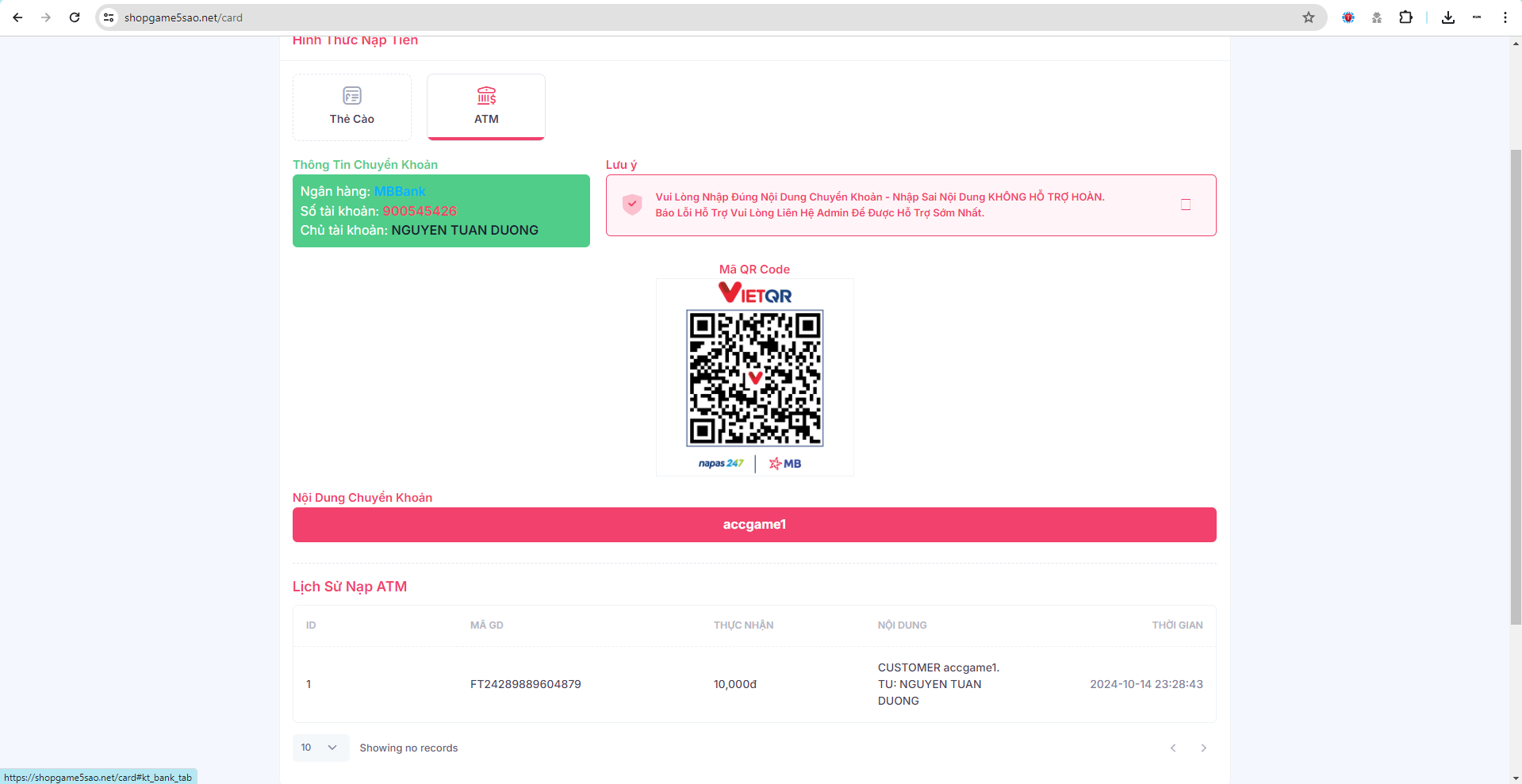Image resolution: width=1522 pixels, height=784 pixels.
Task: Go to previous page of ATM history
Action: [x=1173, y=748]
